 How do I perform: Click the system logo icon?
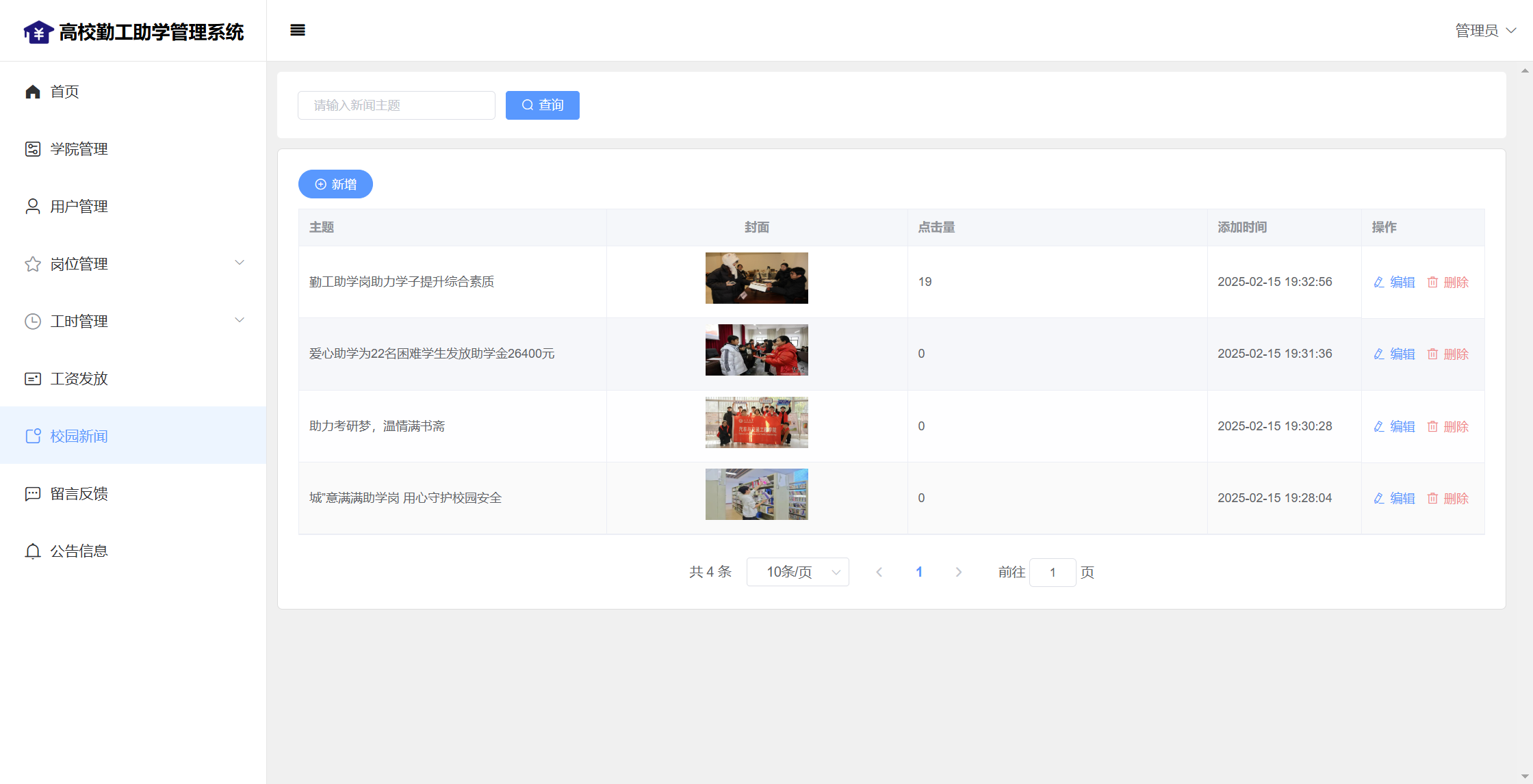38,32
